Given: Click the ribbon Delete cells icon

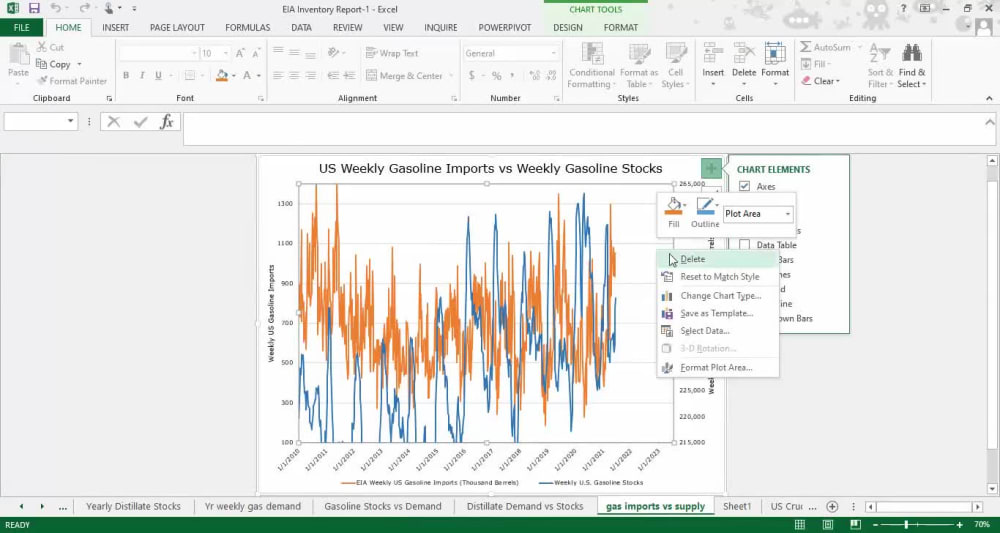Looking at the screenshot, I should tap(744, 53).
